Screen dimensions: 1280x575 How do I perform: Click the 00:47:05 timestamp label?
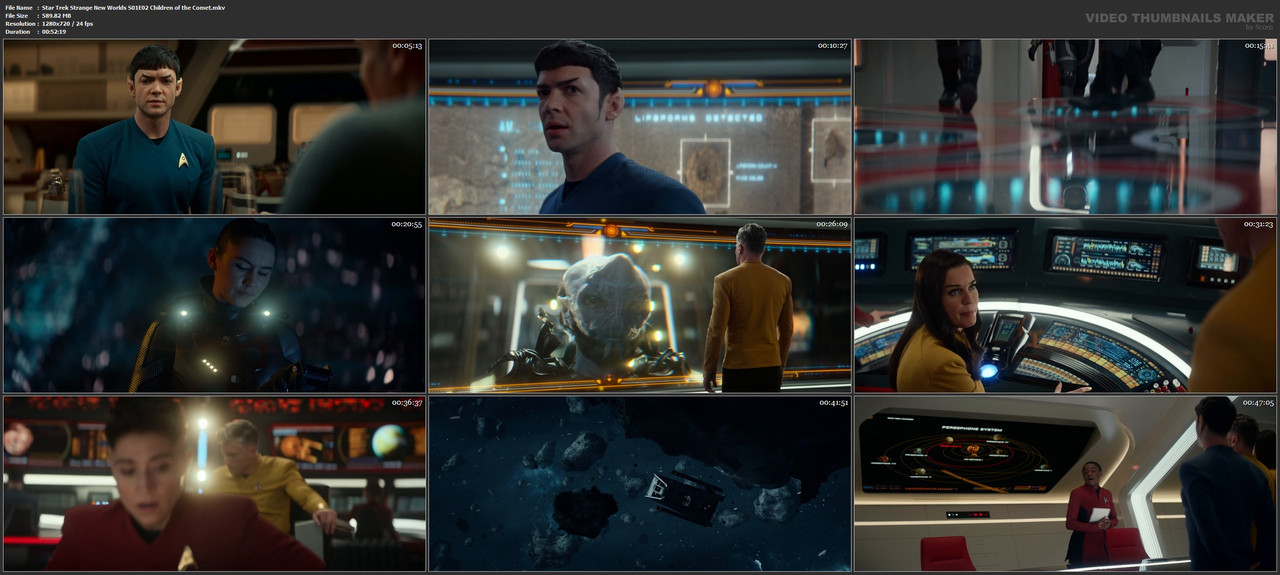click(1258, 402)
